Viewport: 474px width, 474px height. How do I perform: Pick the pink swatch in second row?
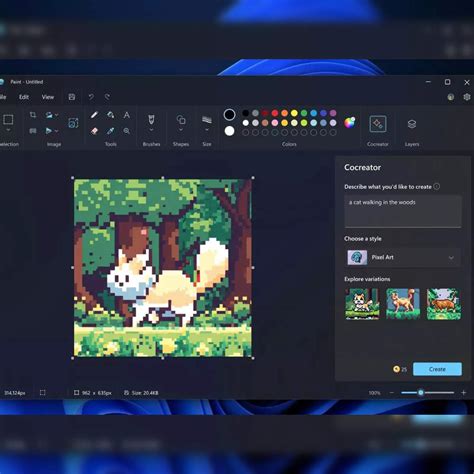(x=275, y=123)
